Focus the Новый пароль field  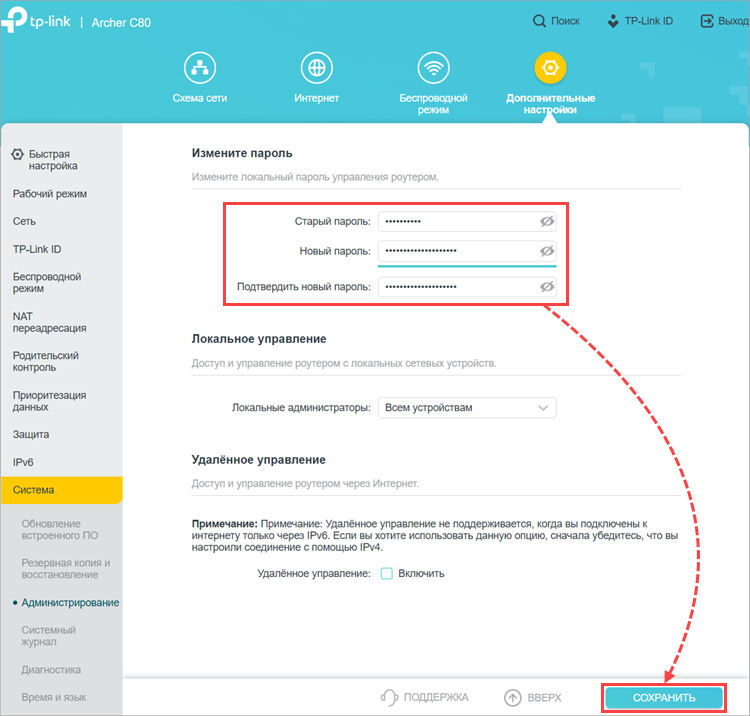[467, 251]
